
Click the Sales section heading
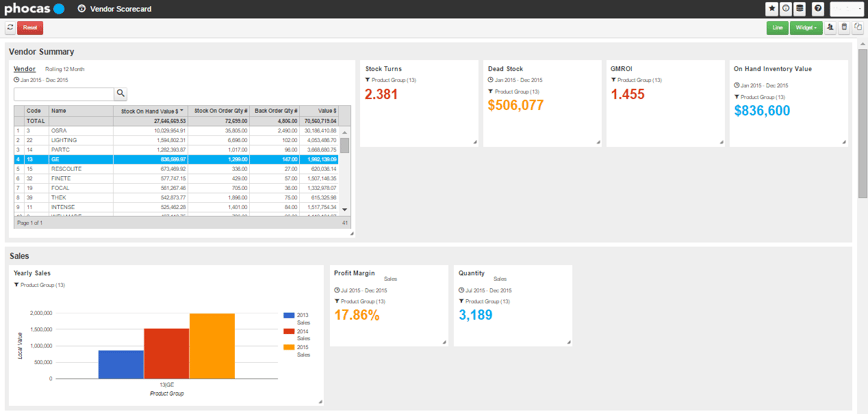click(19, 256)
